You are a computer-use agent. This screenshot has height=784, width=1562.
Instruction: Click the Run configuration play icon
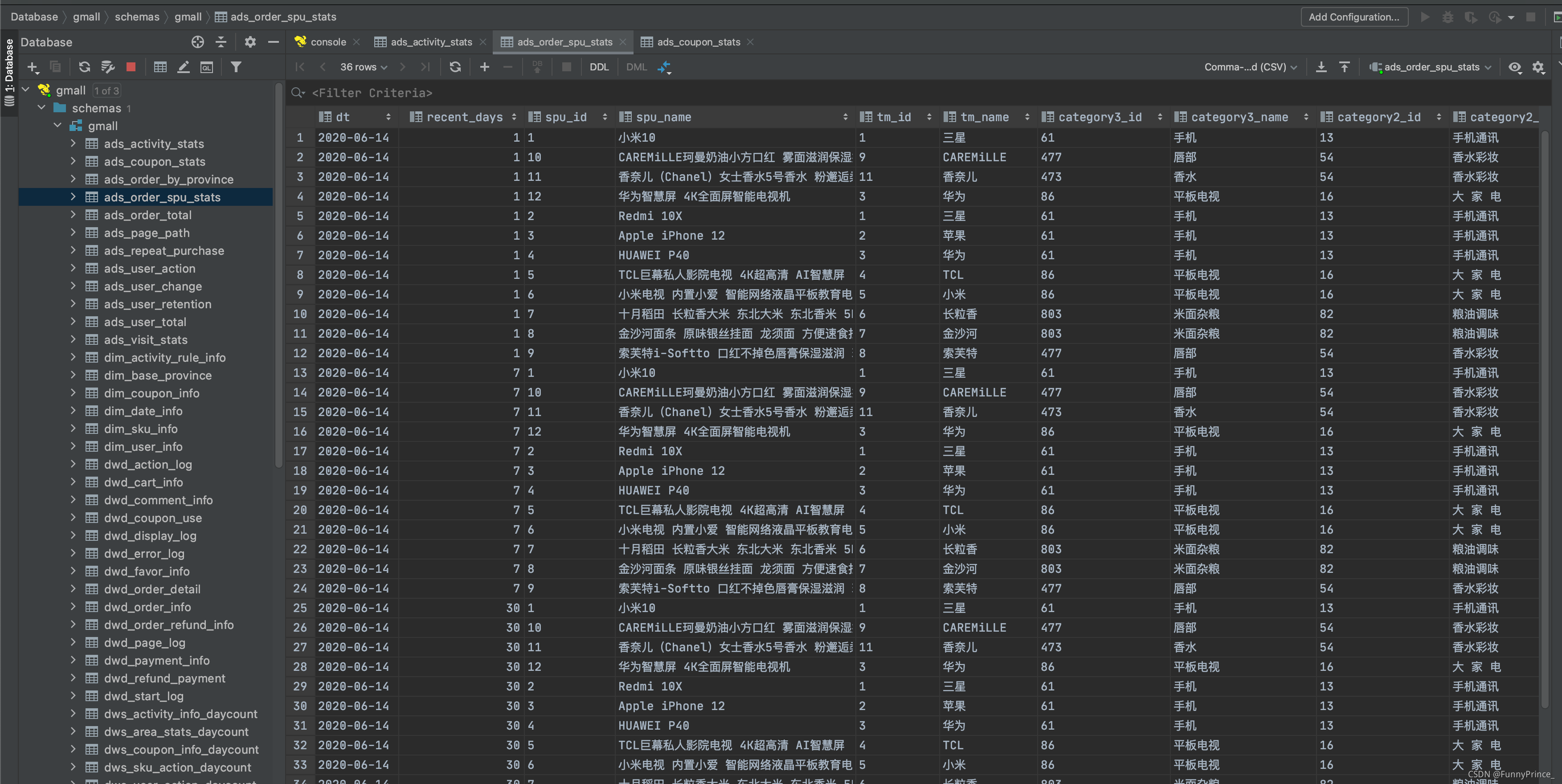[x=1425, y=17]
